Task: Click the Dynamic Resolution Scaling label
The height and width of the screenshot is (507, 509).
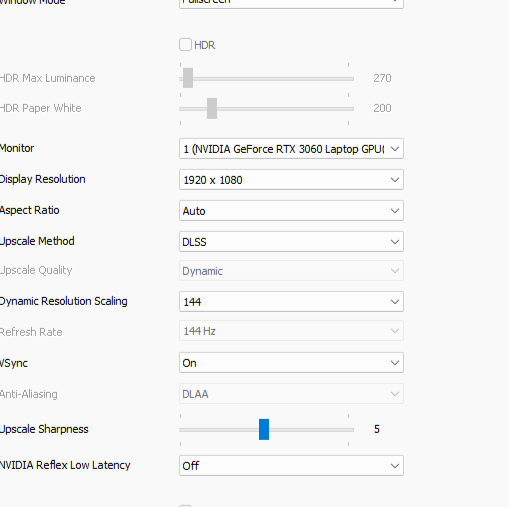Action: tap(63, 301)
